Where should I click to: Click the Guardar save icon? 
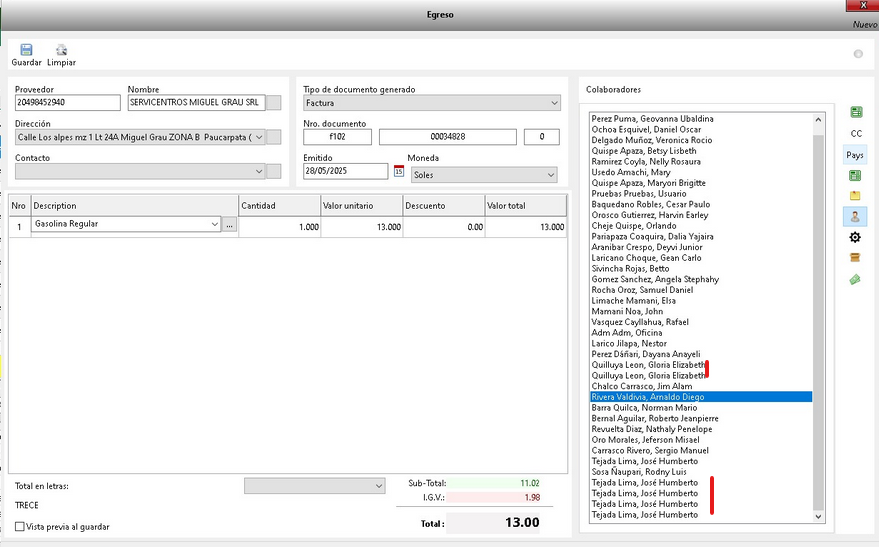26,50
